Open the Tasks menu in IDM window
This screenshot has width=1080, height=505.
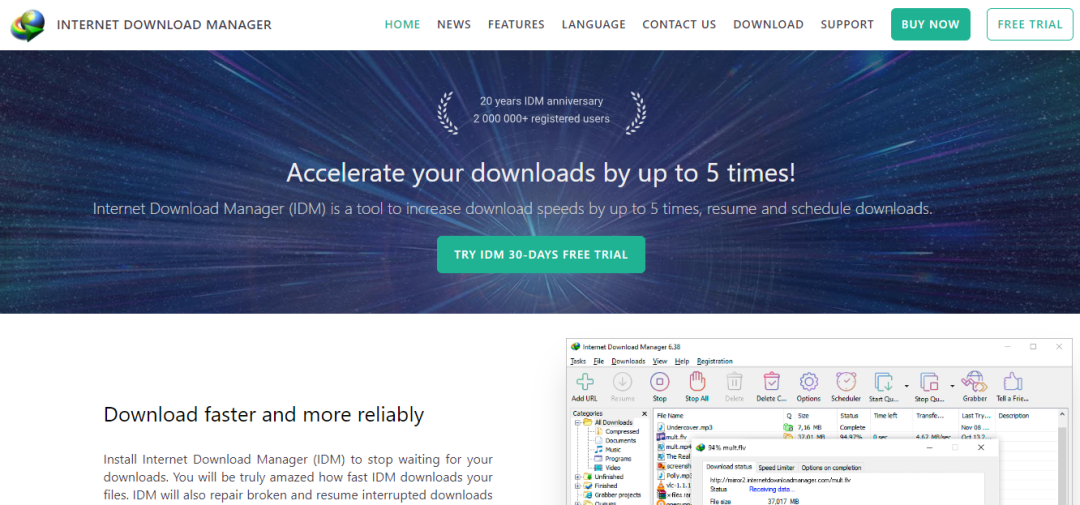click(578, 361)
